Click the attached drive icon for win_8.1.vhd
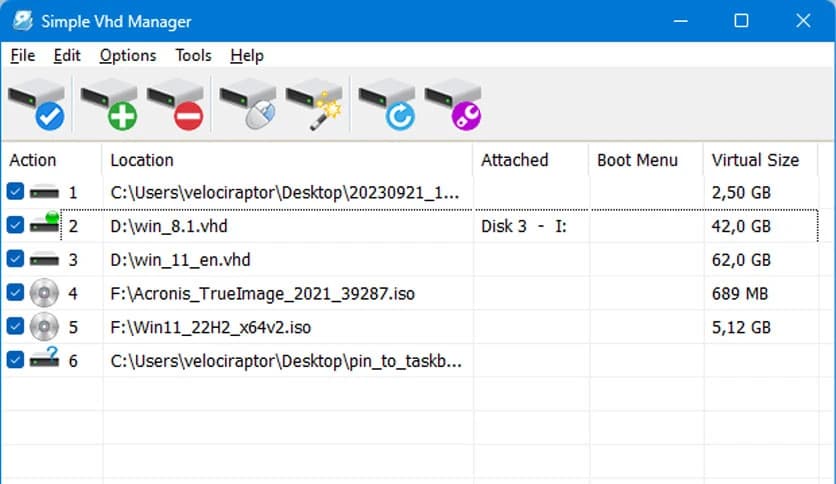836x484 pixels. [44, 223]
